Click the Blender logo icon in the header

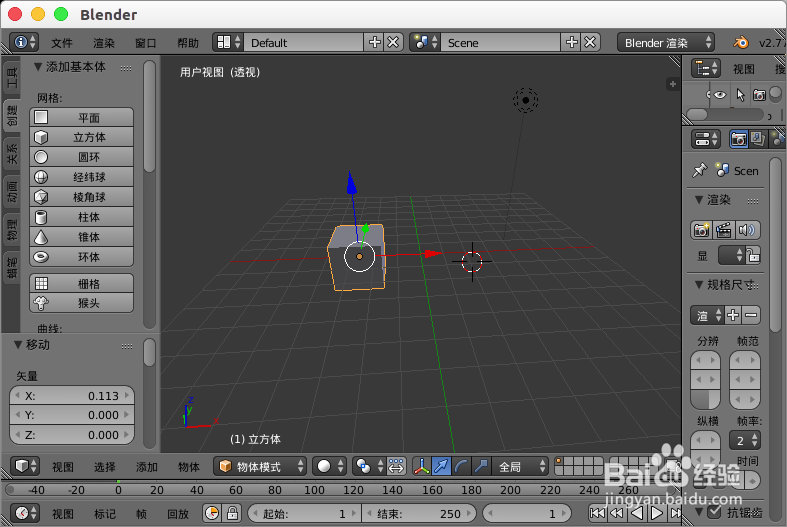pos(740,42)
